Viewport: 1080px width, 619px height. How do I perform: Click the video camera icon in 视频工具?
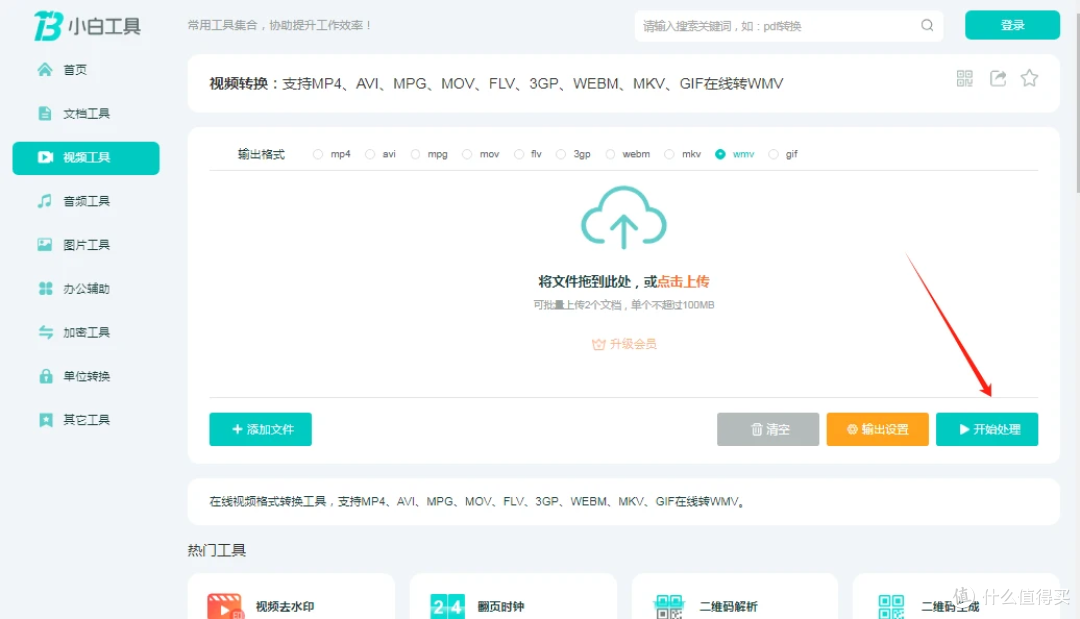tap(45, 158)
